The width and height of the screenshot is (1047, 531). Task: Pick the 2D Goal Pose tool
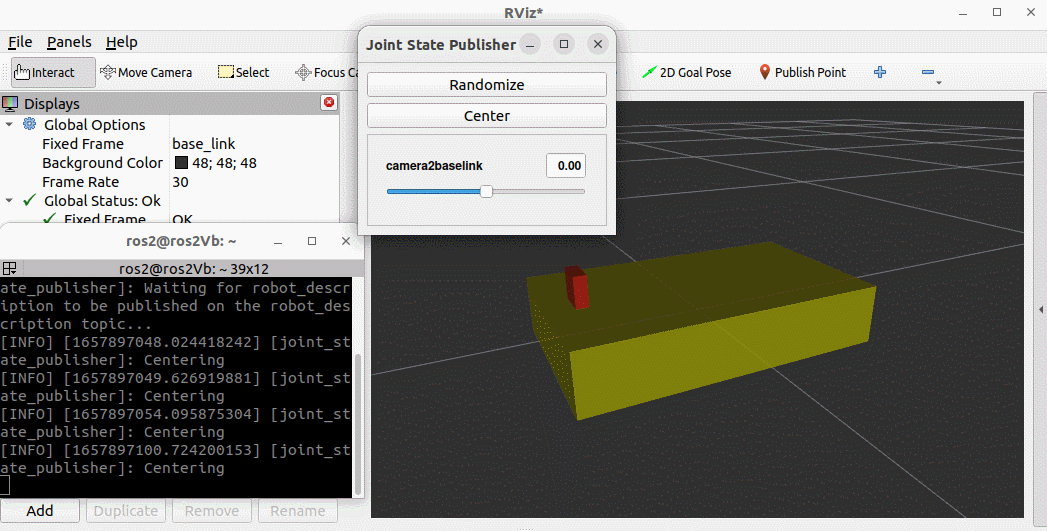pos(686,72)
